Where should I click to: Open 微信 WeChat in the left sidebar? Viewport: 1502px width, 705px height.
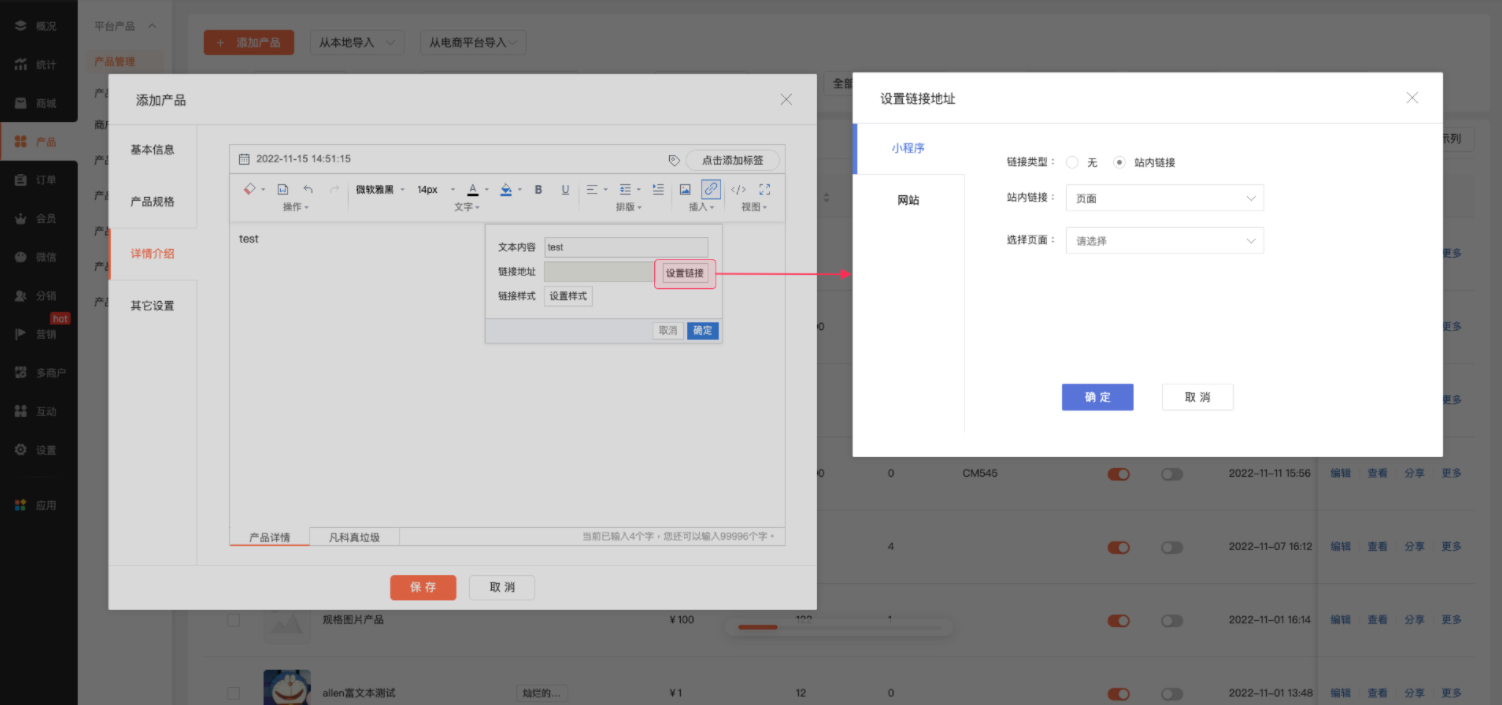point(38,257)
